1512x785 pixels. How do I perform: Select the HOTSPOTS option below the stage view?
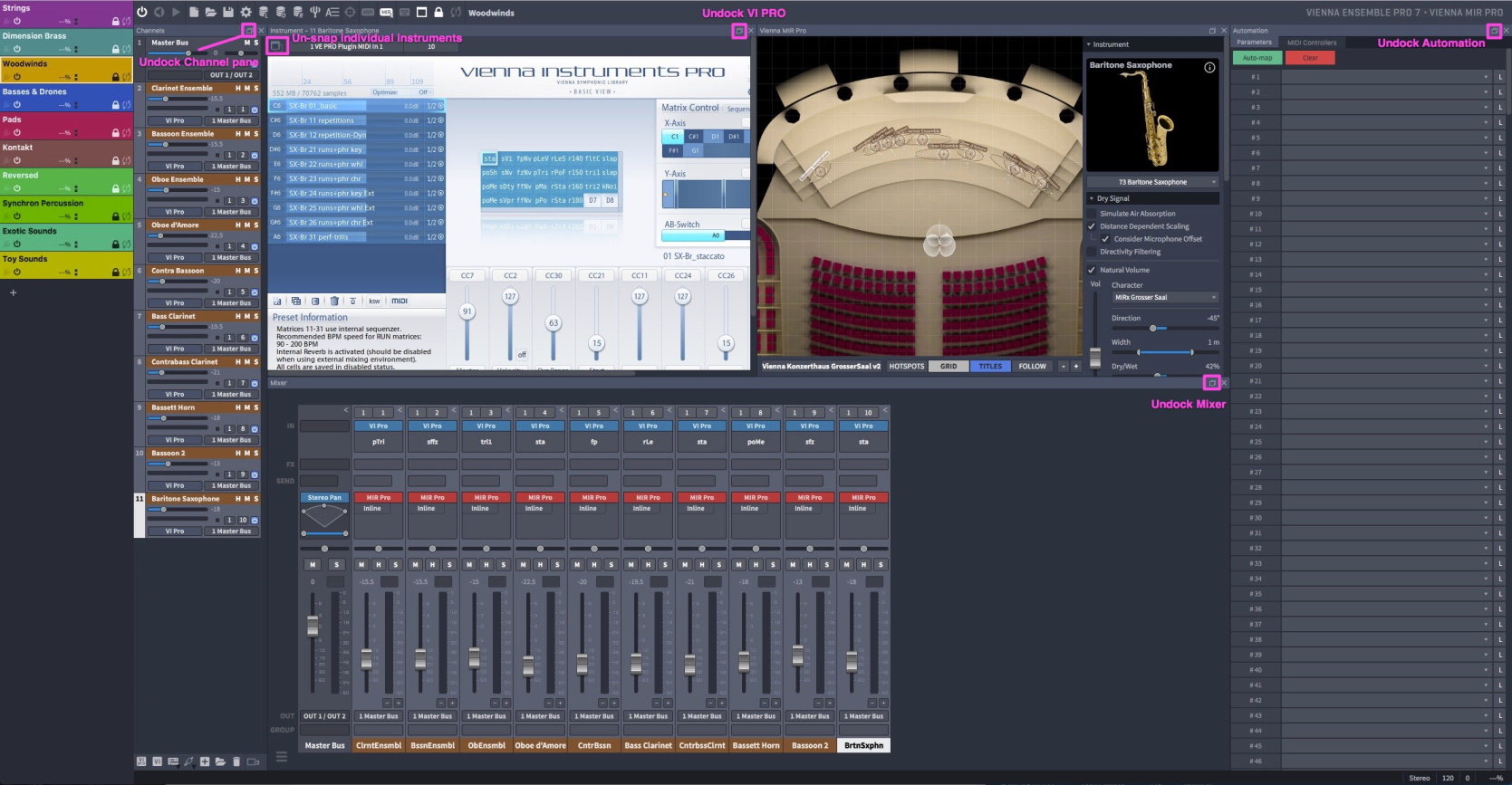(907, 367)
